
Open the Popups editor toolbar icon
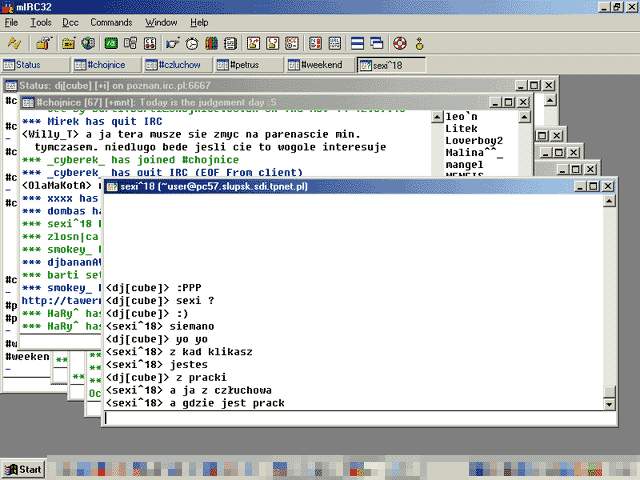(131, 43)
